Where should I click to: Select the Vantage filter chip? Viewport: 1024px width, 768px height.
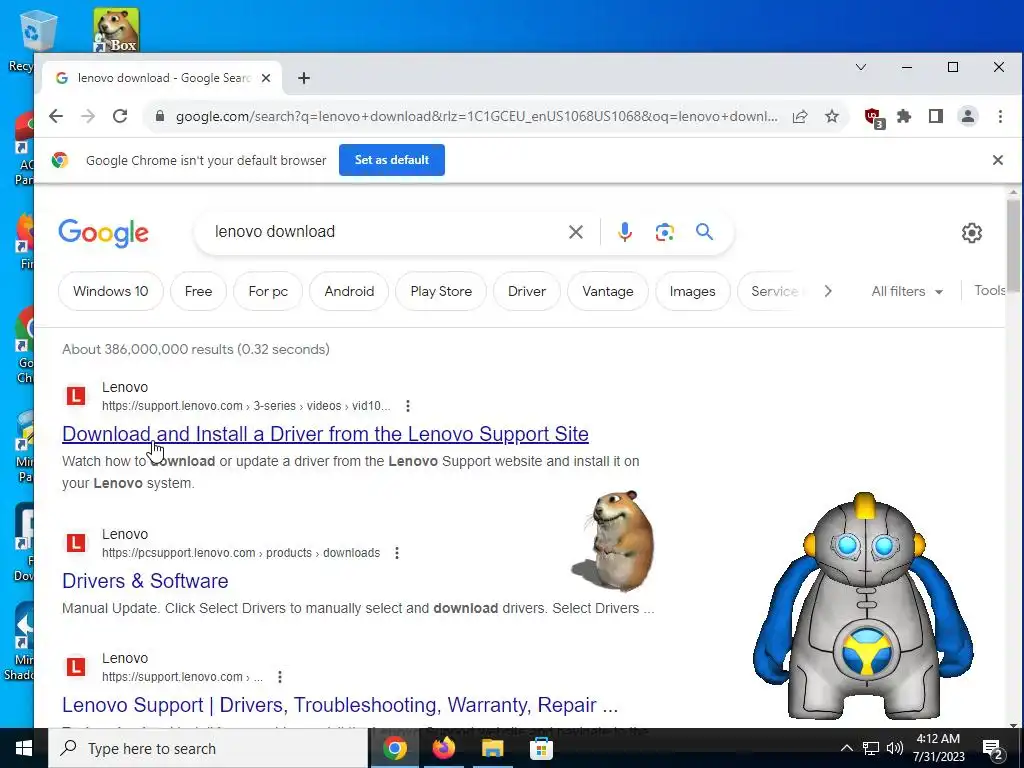(607, 291)
